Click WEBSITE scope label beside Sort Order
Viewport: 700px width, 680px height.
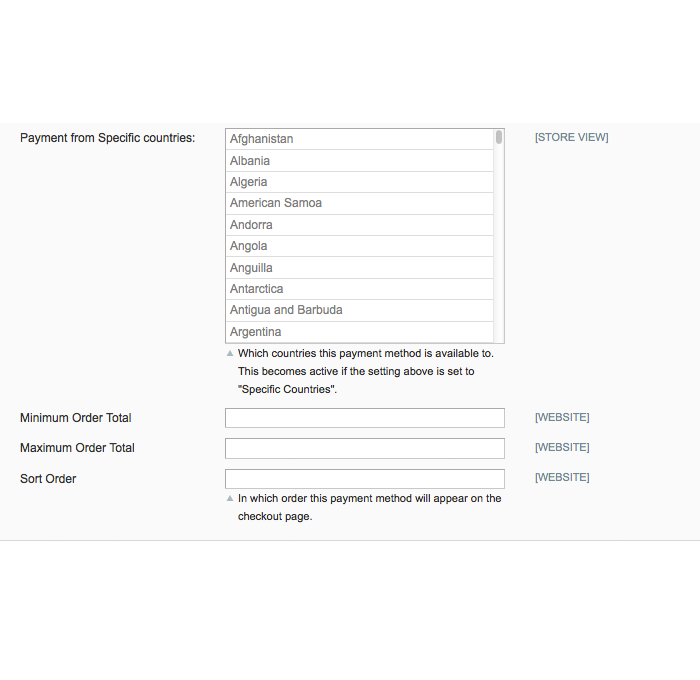tap(562, 478)
